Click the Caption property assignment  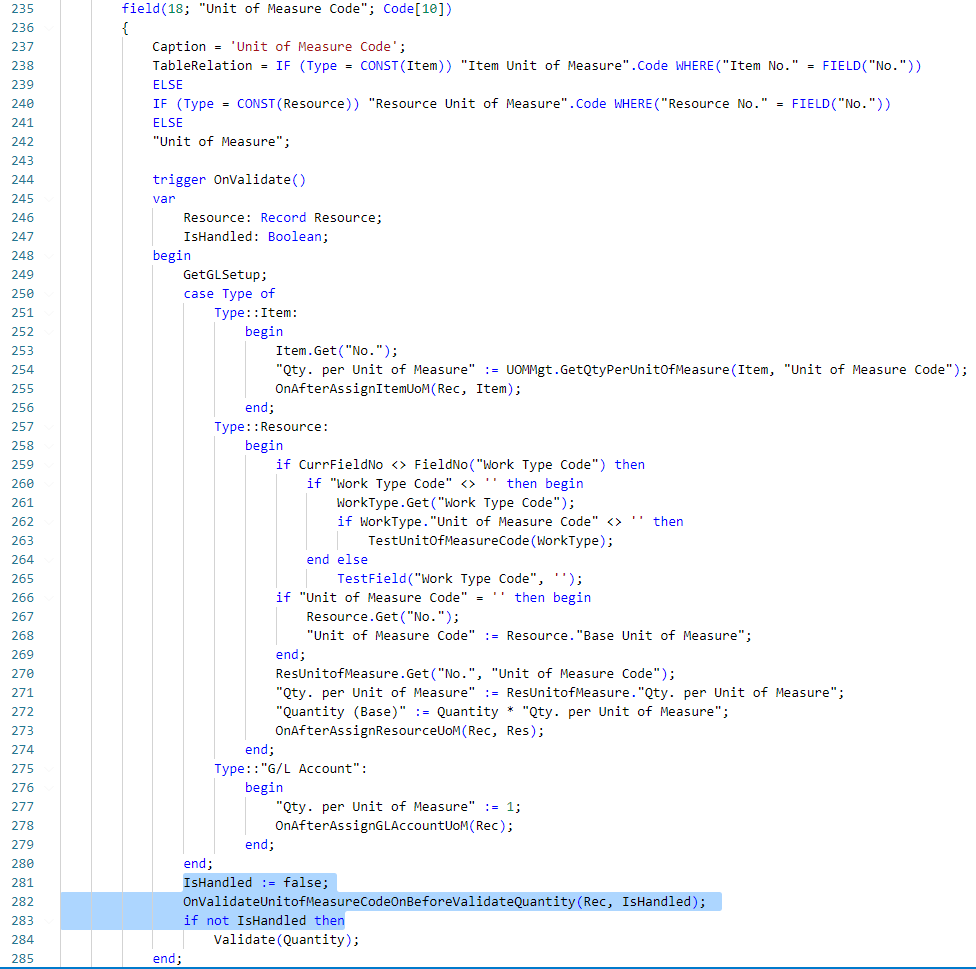click(180, 46)
